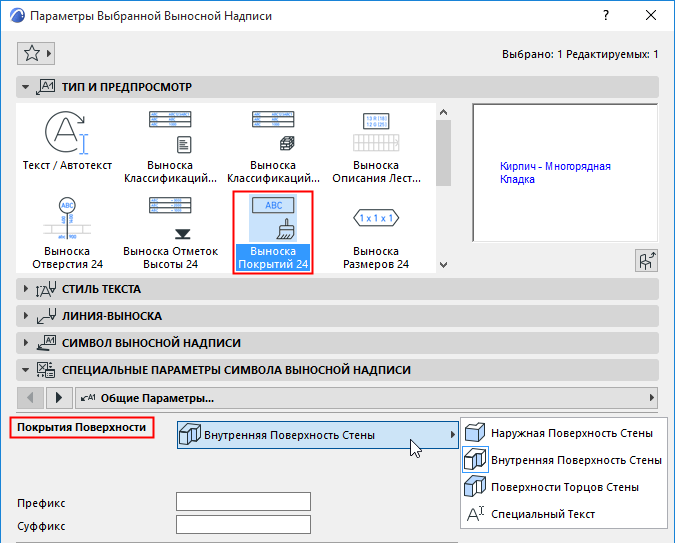Image resolution: width=675 pixels, height=543 pixels.
Task: Select second Выноска Классификаций label with brick icon
Action: pos(273,146)
